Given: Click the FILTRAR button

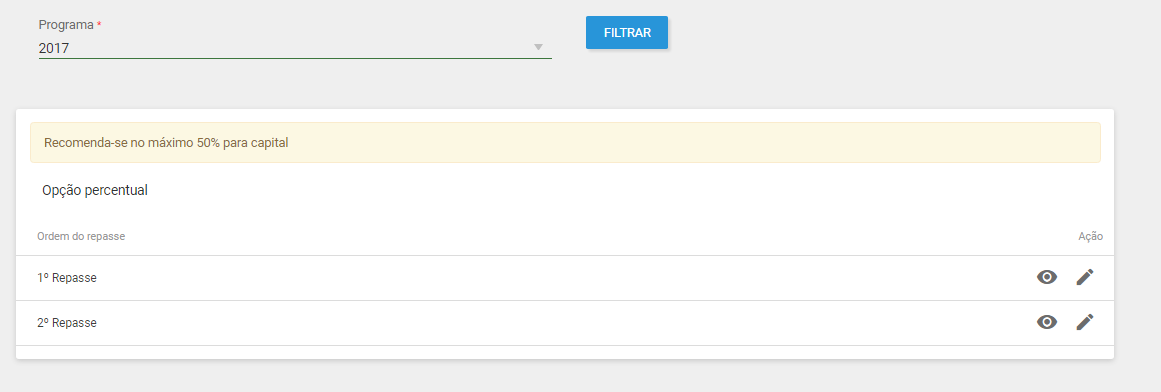Looking at the screenshot, I should [x=626, y=33].
